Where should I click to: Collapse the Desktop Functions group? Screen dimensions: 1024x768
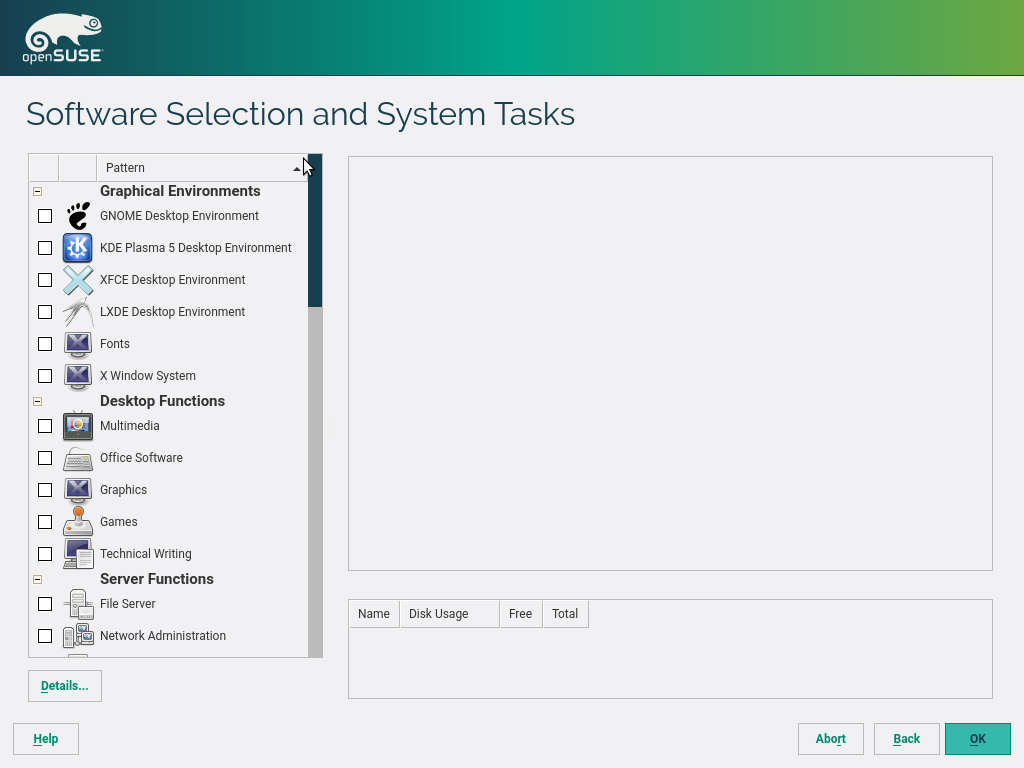pos(37,402)
